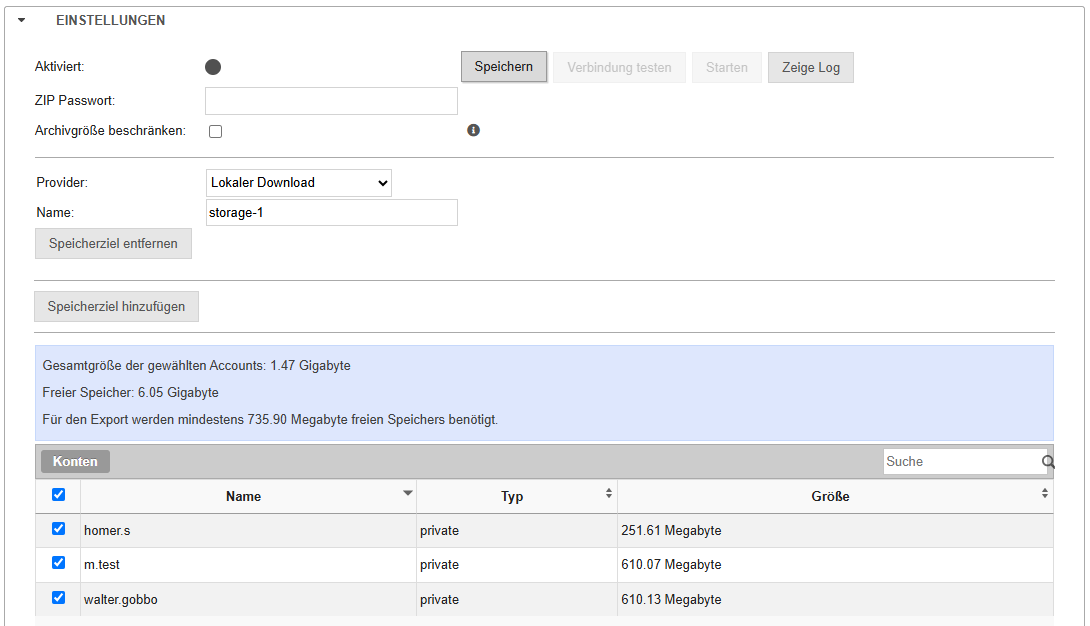Deselect the walter.gobbo account checkbox
This screenshot has height=626, width=1090.
click(x=58, y=598)
